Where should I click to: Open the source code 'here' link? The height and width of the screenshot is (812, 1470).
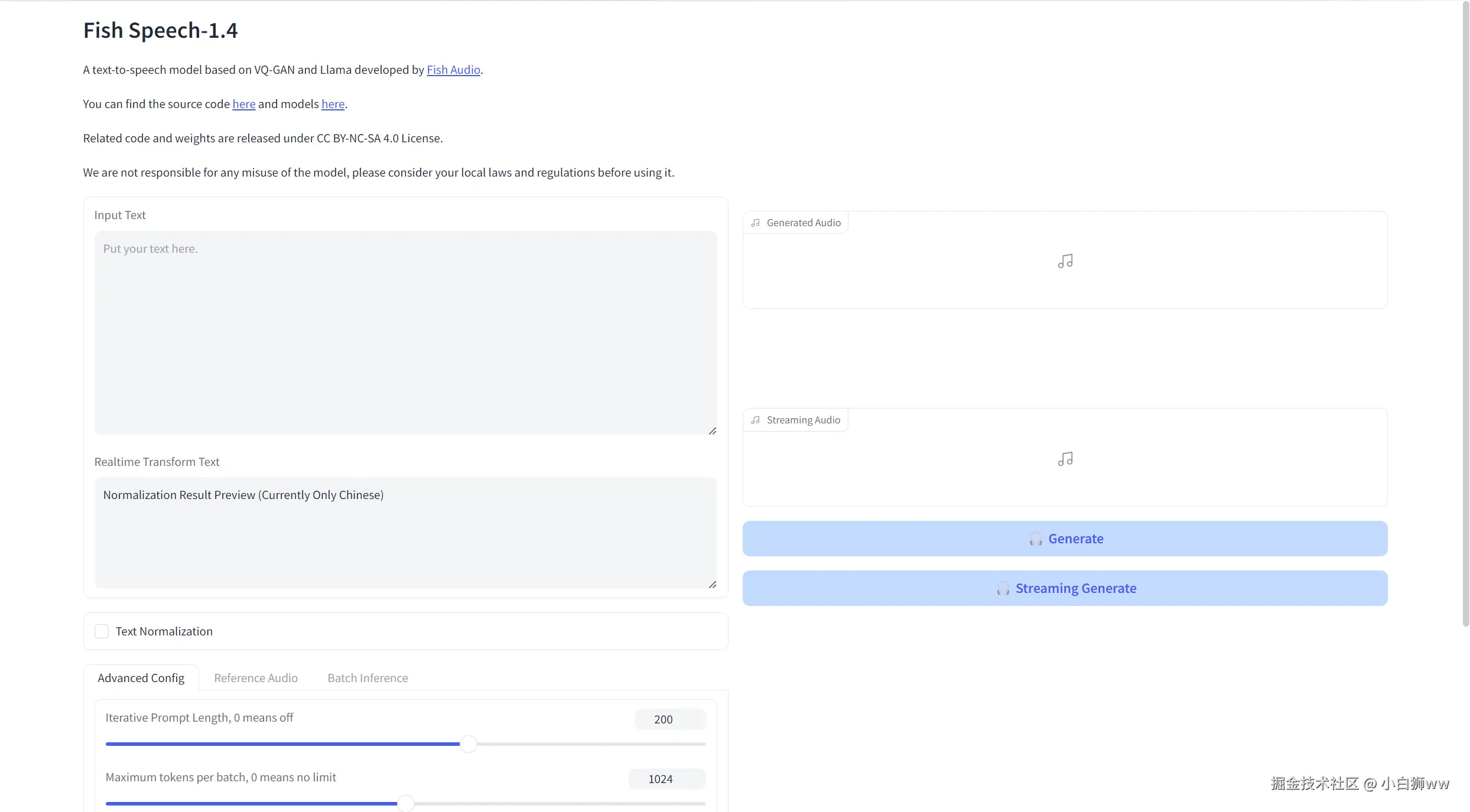(243, 104)
